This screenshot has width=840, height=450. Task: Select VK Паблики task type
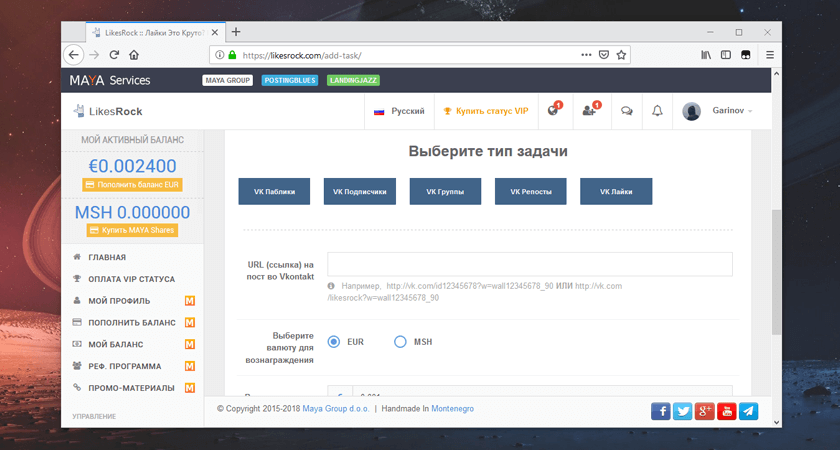pyautogui.click(x=274, y=191)
